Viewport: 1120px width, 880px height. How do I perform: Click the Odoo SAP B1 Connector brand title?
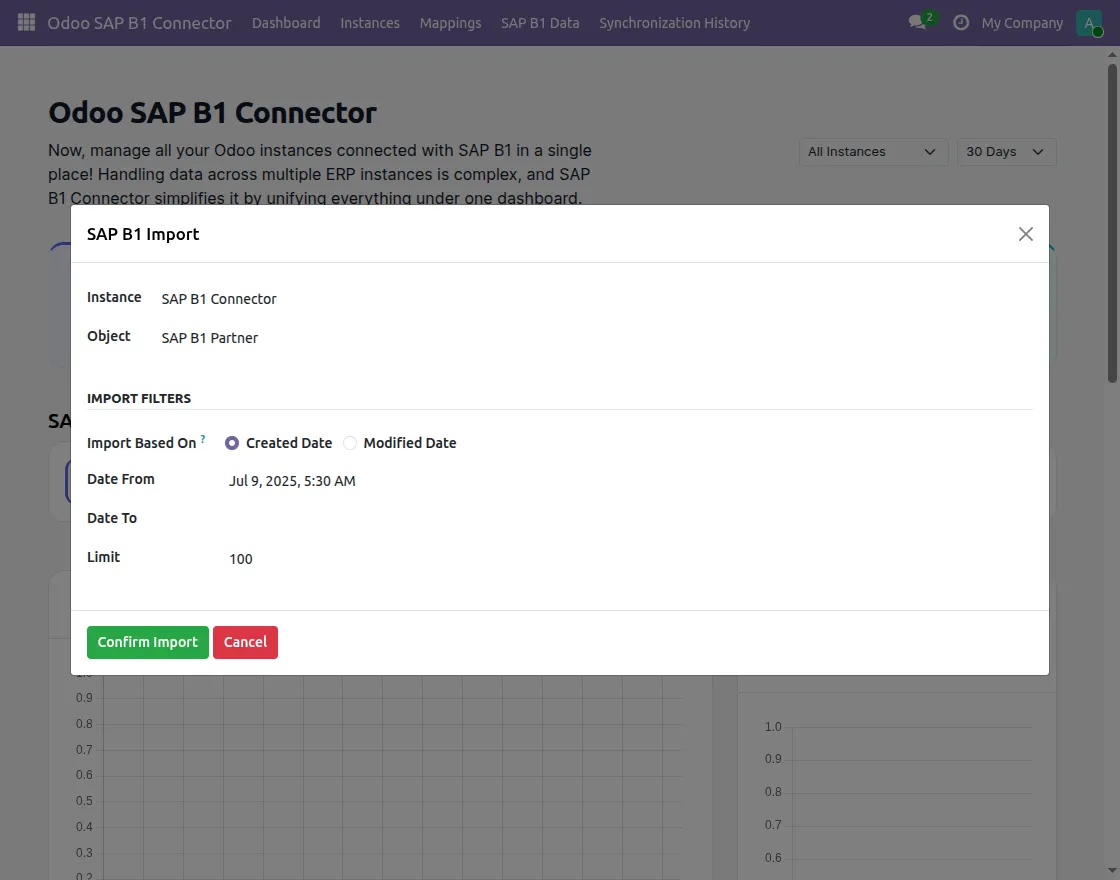click(139, 23)
